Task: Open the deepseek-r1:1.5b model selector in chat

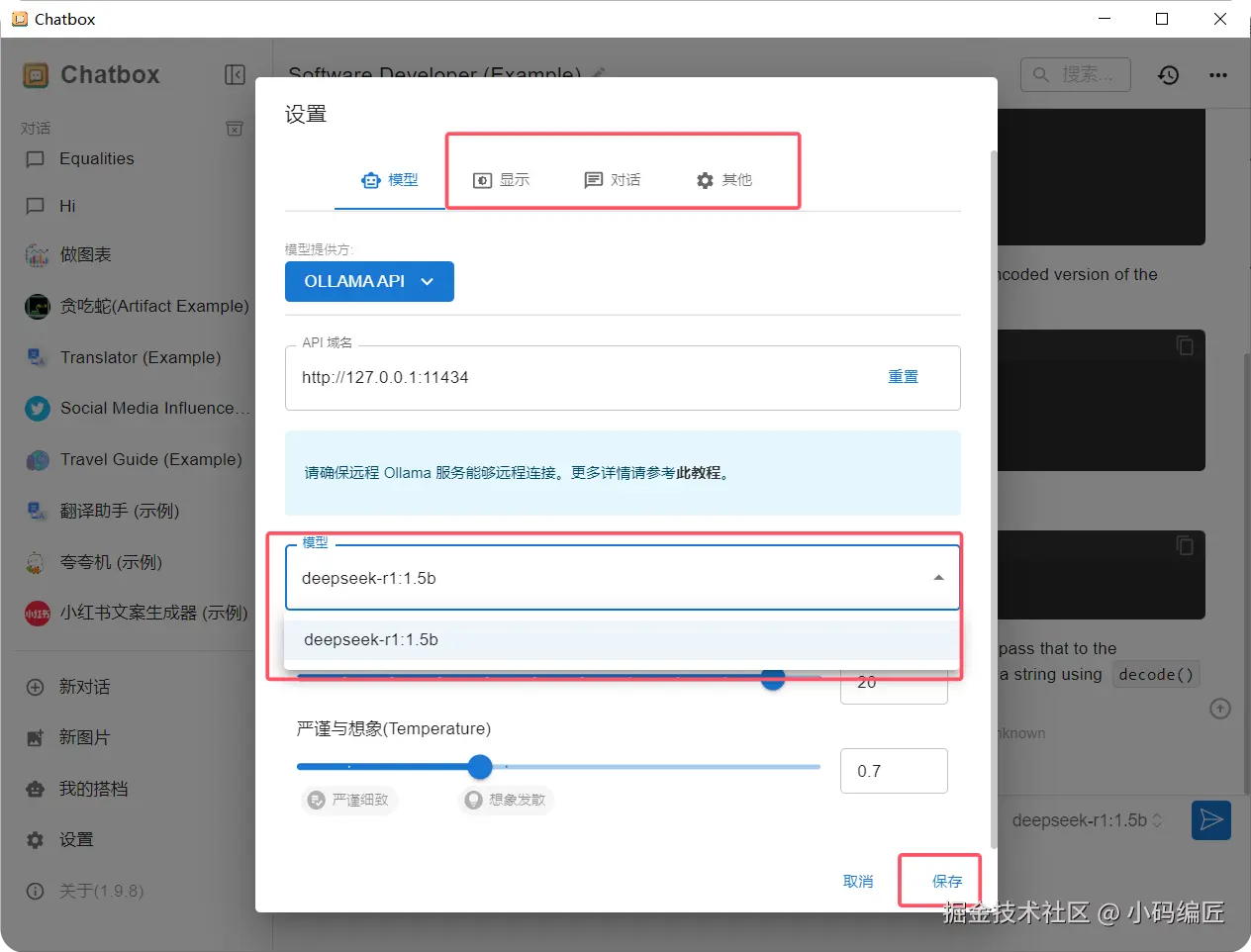Action: click(x=1087, y=820)
